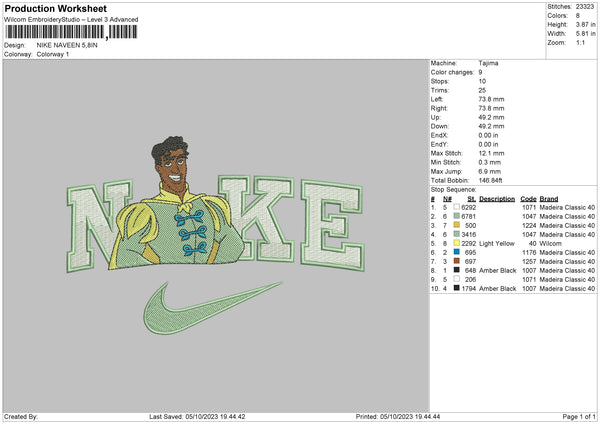Select the blue swatch beside stitch count 695
Image resolution: width=600 pixels, height=424 pixels.
pos(457,252)
